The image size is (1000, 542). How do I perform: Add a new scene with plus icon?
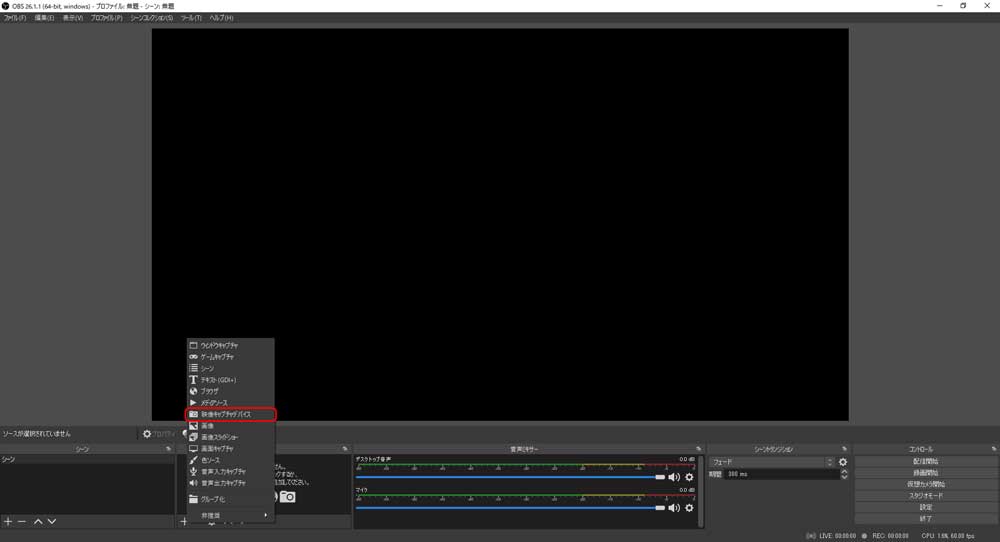click(x=8, y=522)
